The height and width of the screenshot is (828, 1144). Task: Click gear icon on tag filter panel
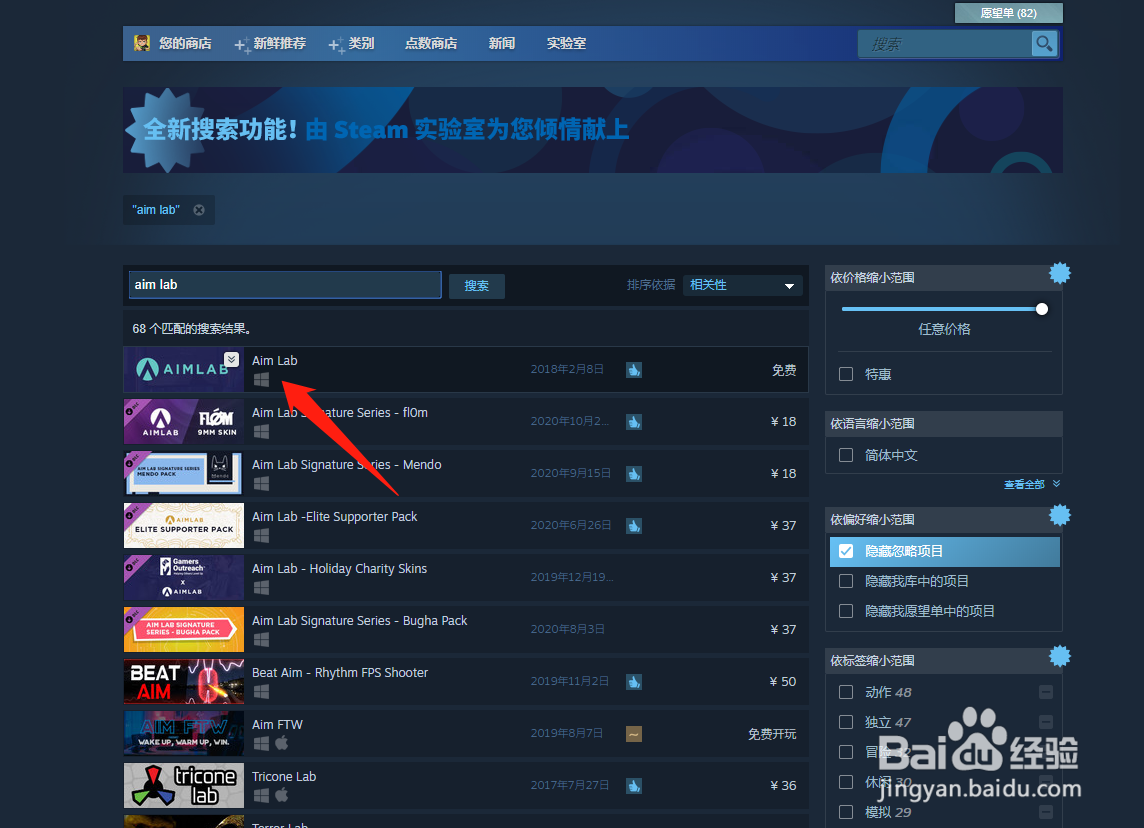[x=1059, y=657]
